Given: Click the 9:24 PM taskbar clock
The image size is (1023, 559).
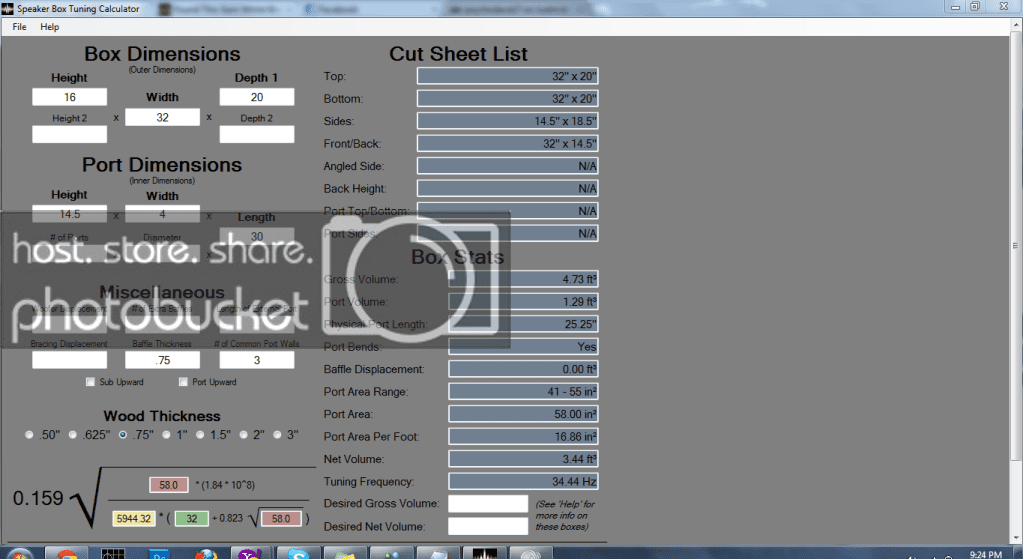Looking at the screenshot, I should pos(985,554).
